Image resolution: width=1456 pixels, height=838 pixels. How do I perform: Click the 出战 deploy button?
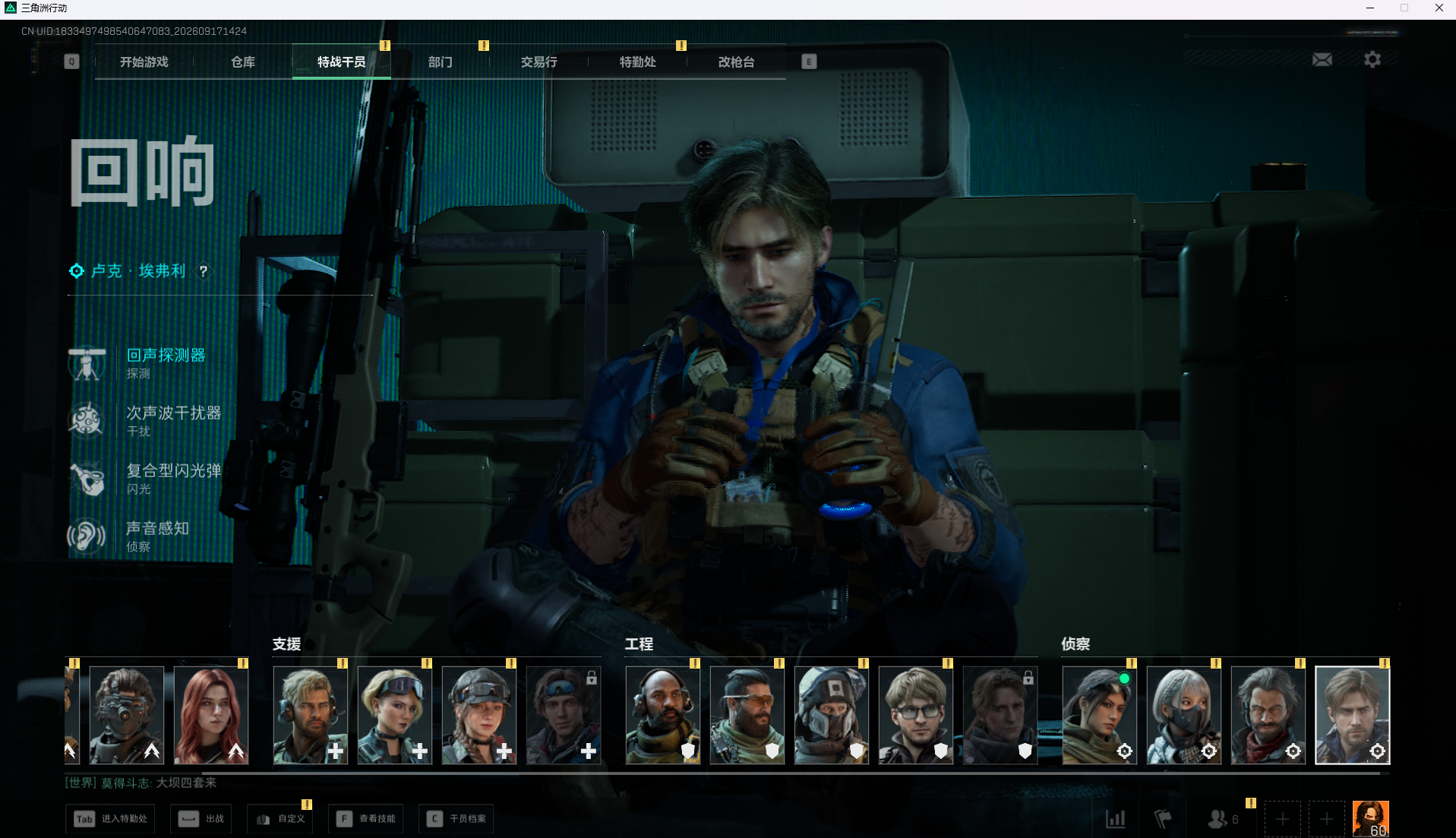click(202, 818)
